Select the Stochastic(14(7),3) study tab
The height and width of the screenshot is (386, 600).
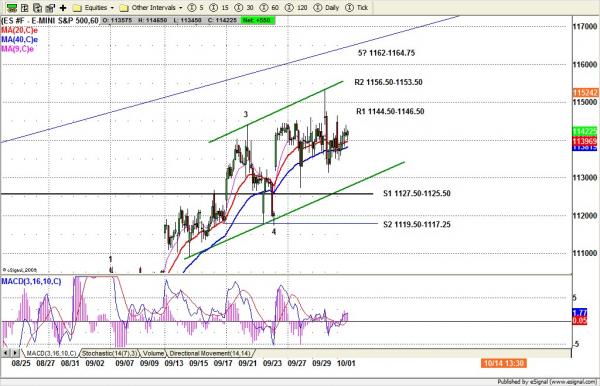tap(110, 353)
